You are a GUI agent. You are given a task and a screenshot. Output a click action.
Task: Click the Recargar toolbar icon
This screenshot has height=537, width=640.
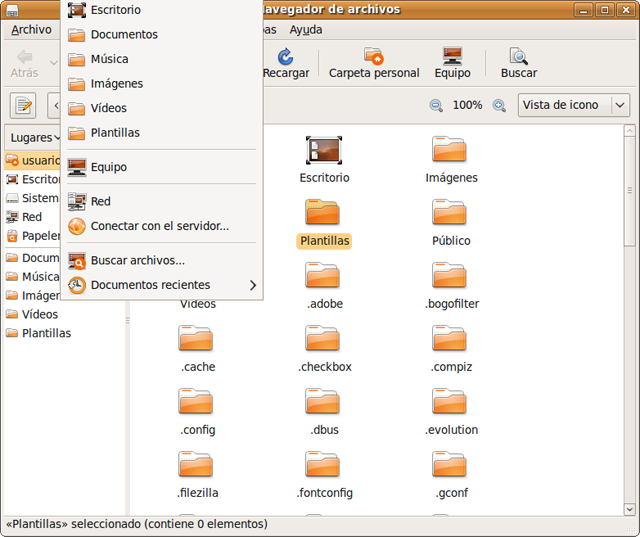tap(285, 57)
